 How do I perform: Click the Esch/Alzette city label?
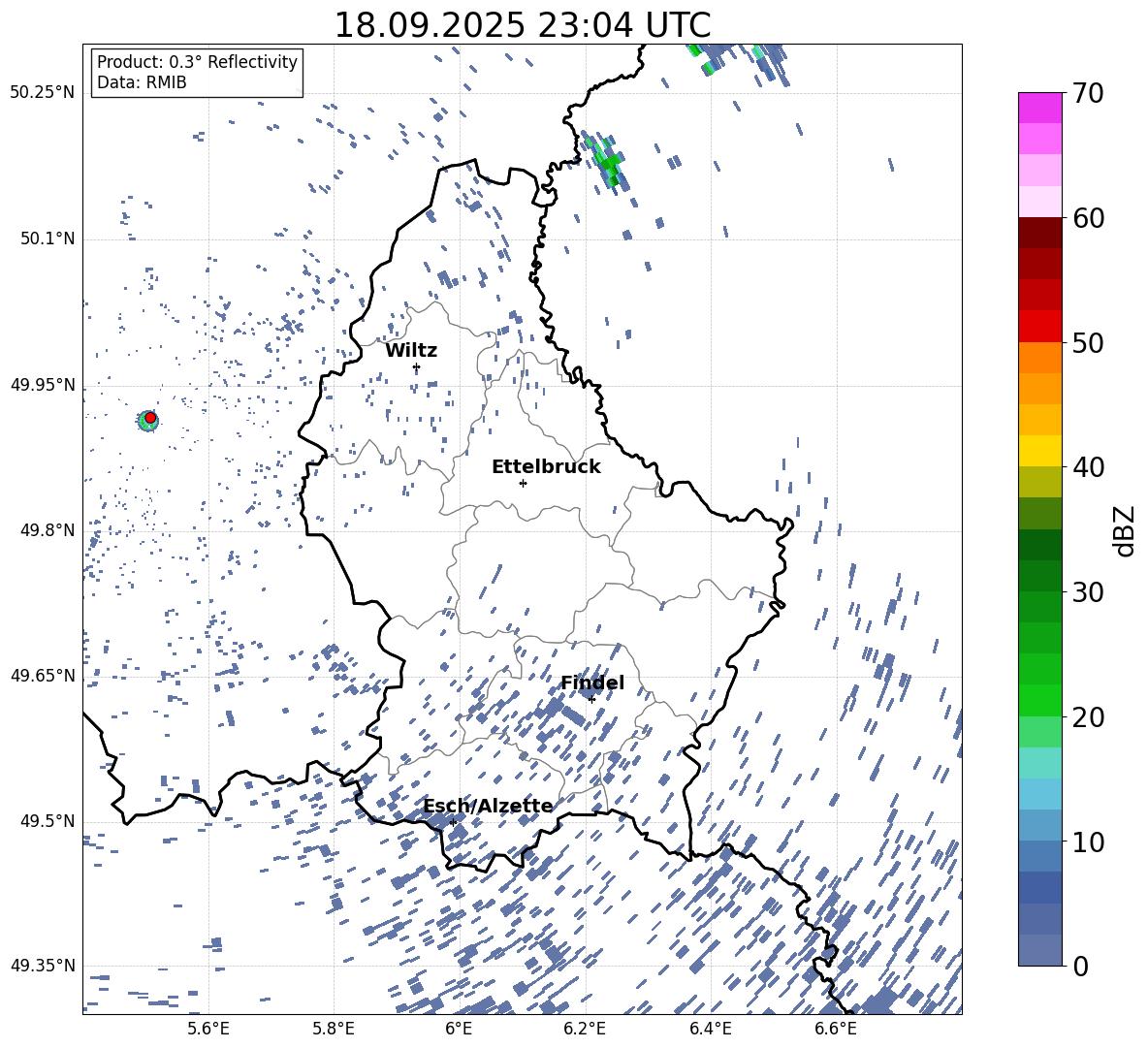tap(488, 807)
